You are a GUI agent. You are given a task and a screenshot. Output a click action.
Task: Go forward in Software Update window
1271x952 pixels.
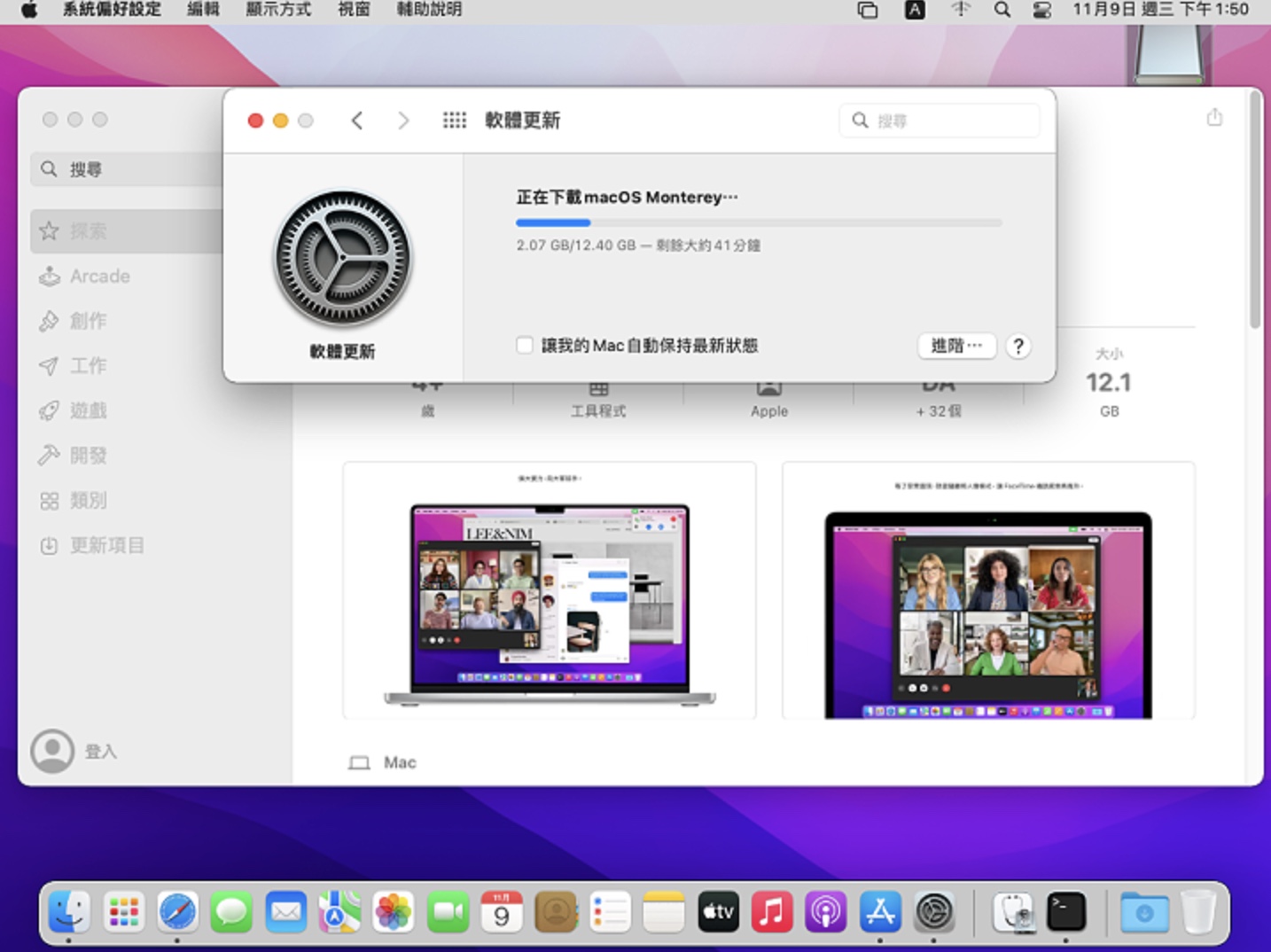[x=403, y=121]
